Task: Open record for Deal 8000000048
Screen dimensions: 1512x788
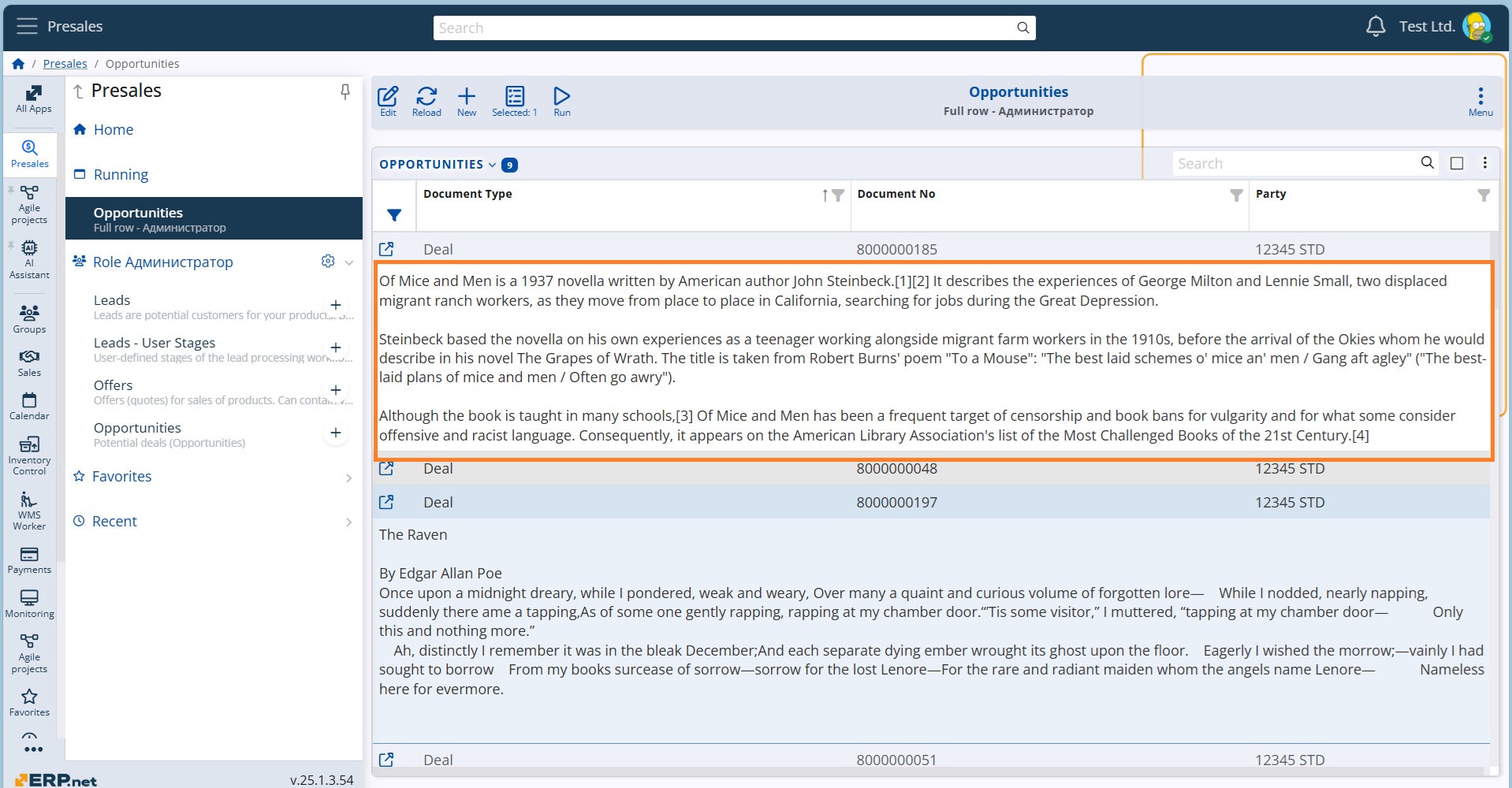Action: point(386,468)
